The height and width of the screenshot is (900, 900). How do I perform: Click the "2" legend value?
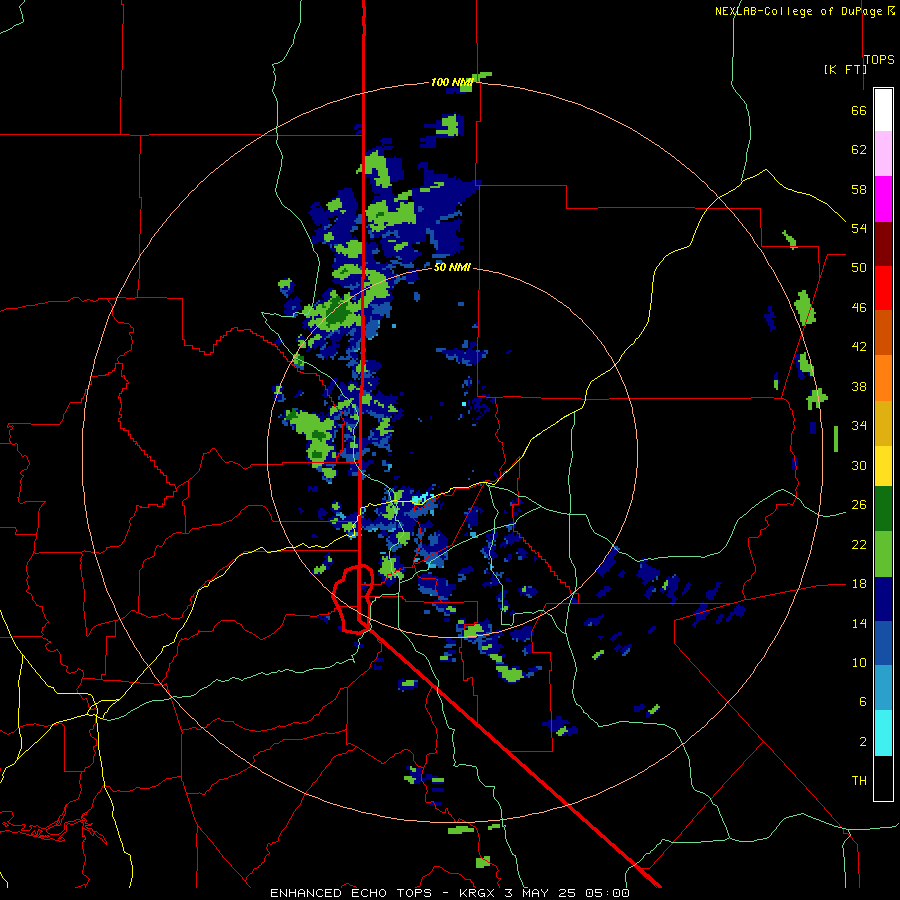(x=862, y=742)
